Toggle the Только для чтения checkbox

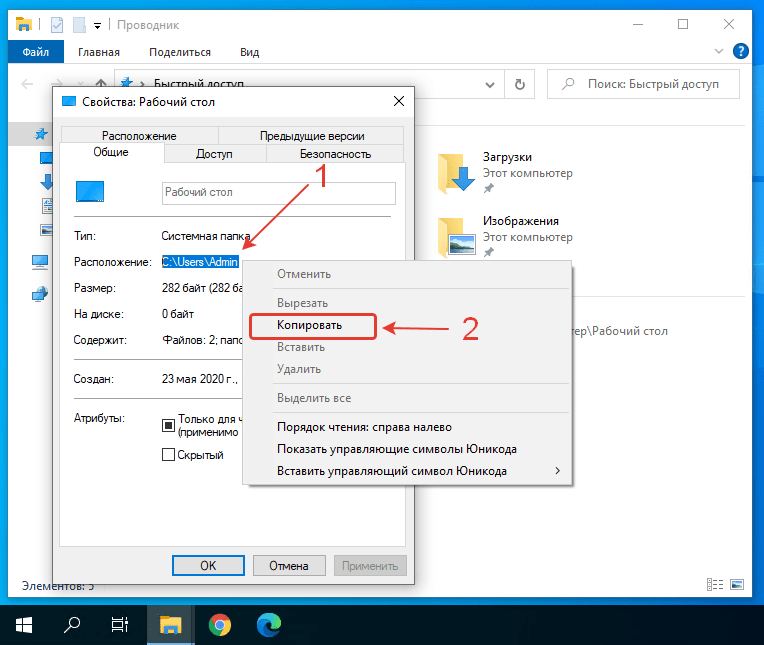point(168,425)
